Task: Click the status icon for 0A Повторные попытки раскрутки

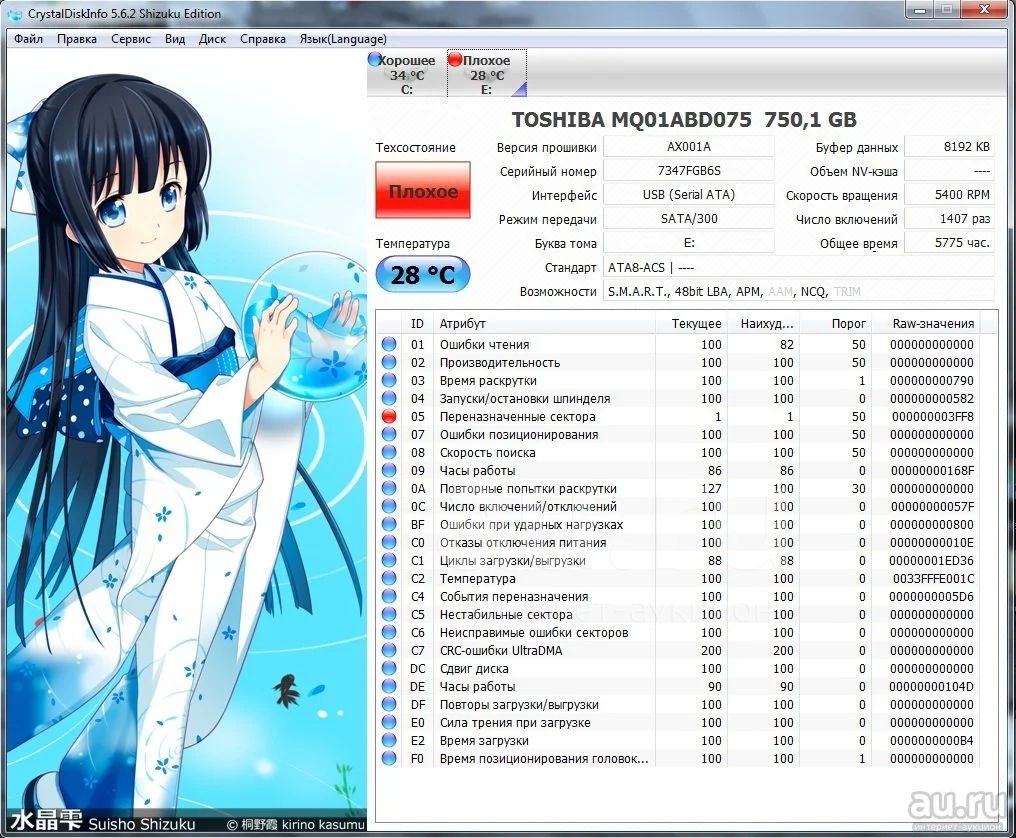Action: pyautogui.click(x=389, y=488)
